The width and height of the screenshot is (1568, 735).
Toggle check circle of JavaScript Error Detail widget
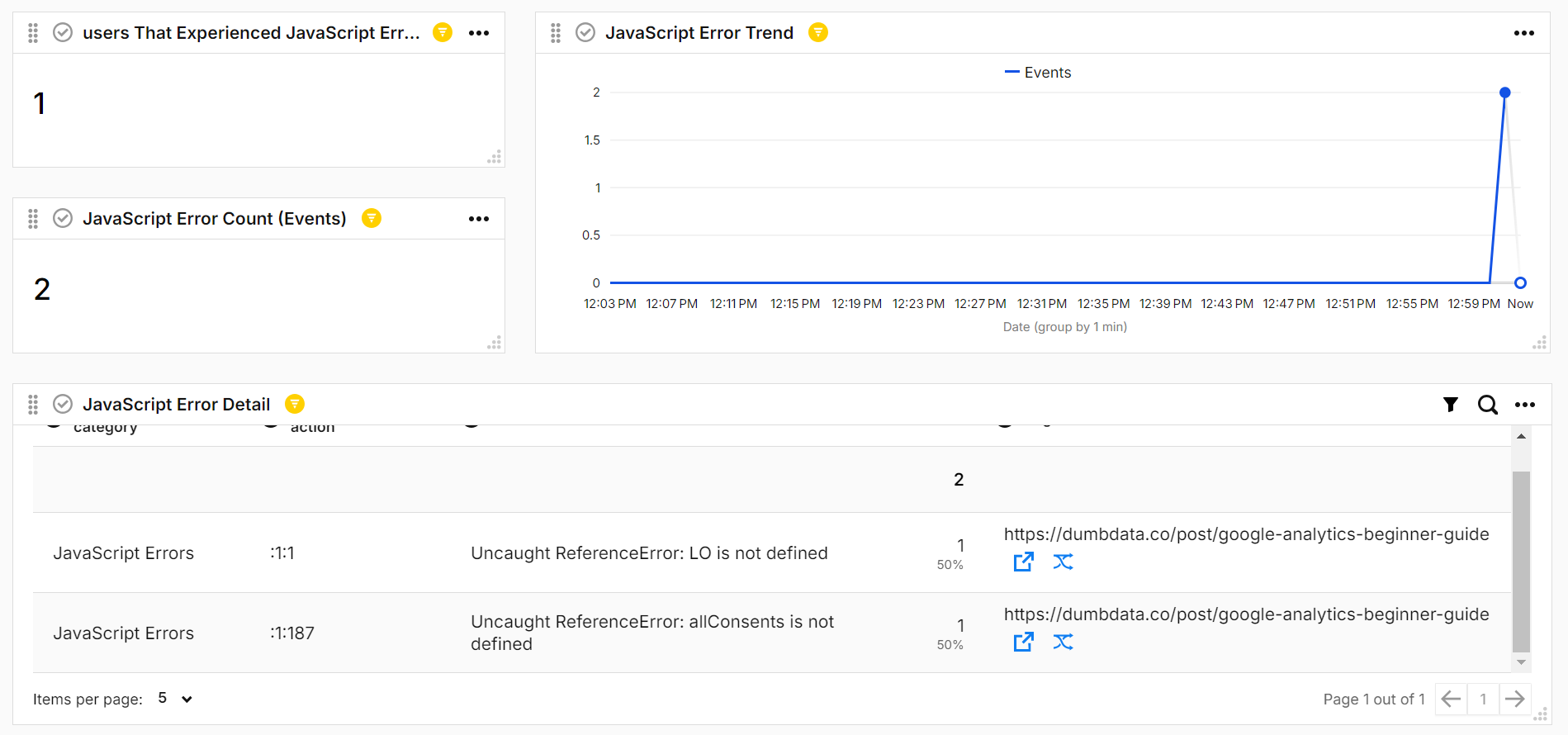63,405
